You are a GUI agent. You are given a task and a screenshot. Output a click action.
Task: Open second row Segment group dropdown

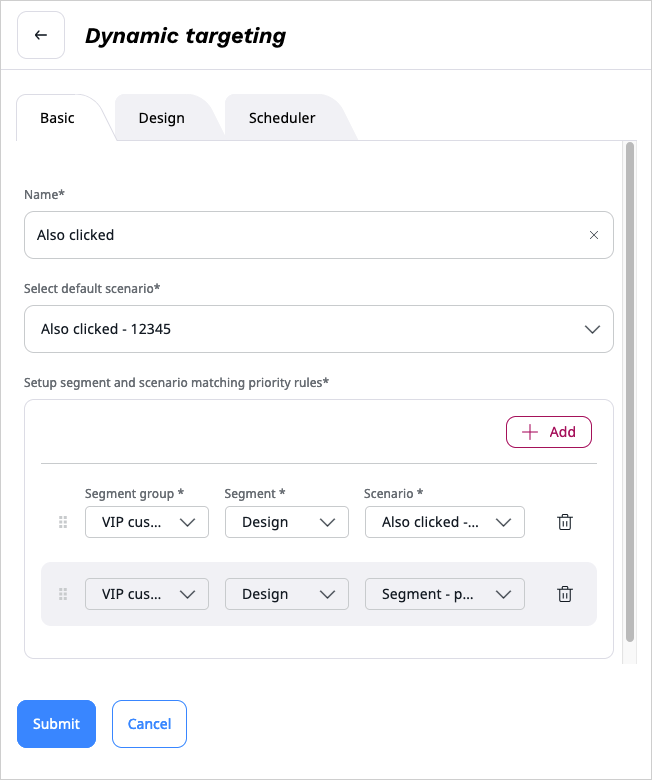(147, 594)
